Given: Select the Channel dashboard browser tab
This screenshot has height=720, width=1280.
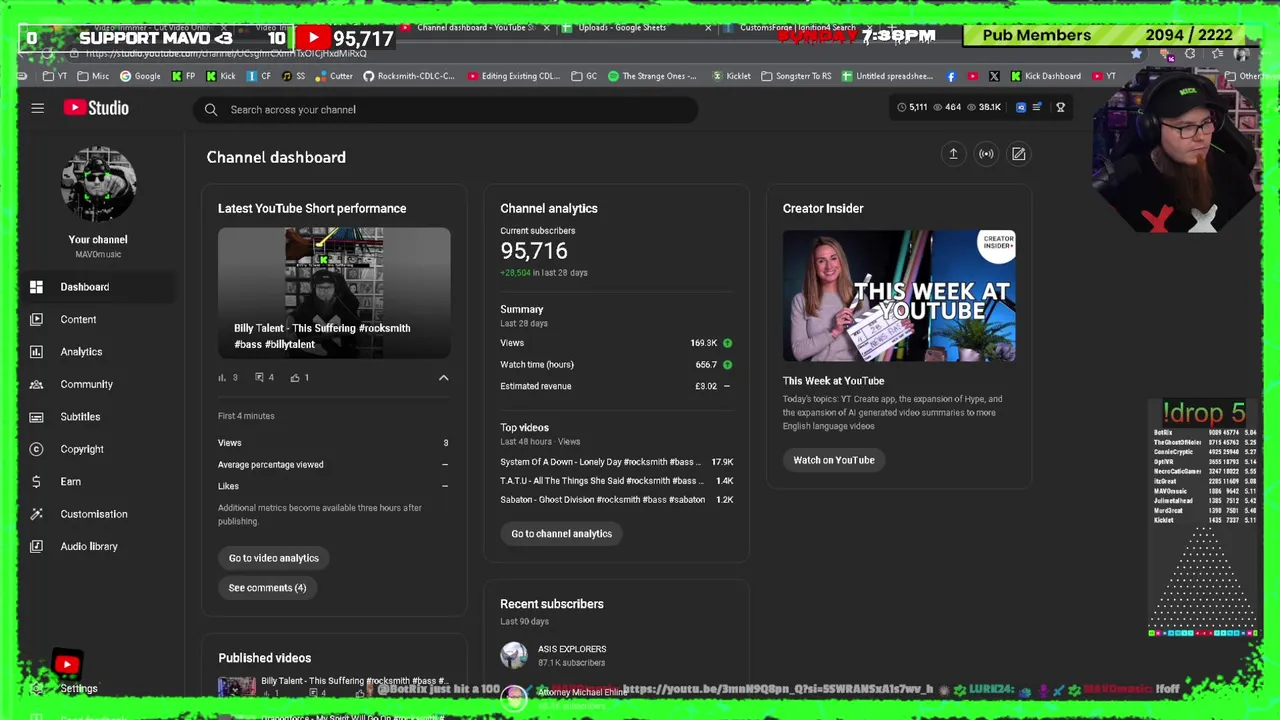Looking at the screenshot, I should (473, 28).
